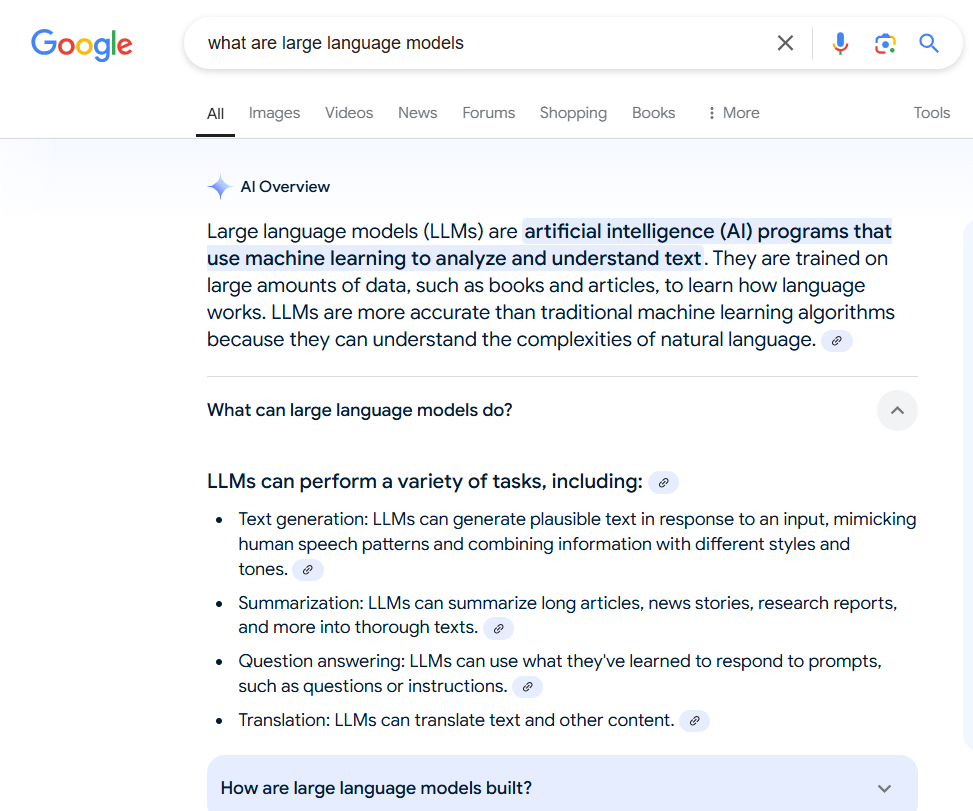Click highlighted text 'artificial intelligence (AI) programs that'

pyautogui.click(x=707, y=231)
